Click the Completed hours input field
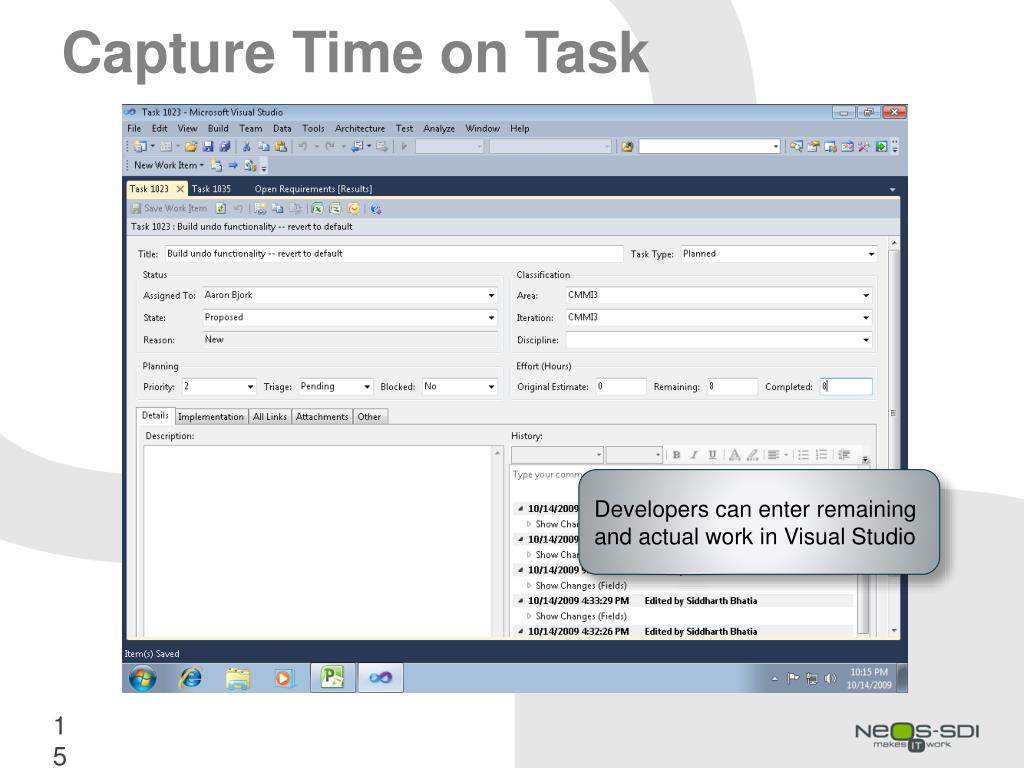The image size is (1024, 768). [x=846, y=387]
